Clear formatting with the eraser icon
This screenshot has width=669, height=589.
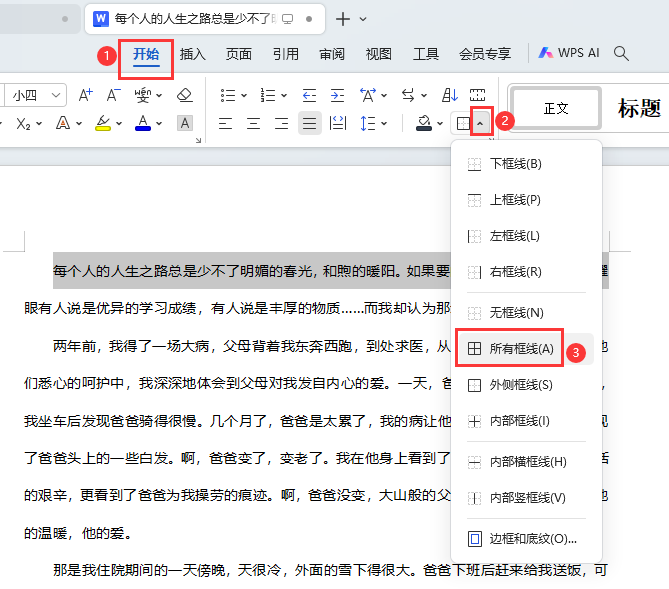point(185,95)
